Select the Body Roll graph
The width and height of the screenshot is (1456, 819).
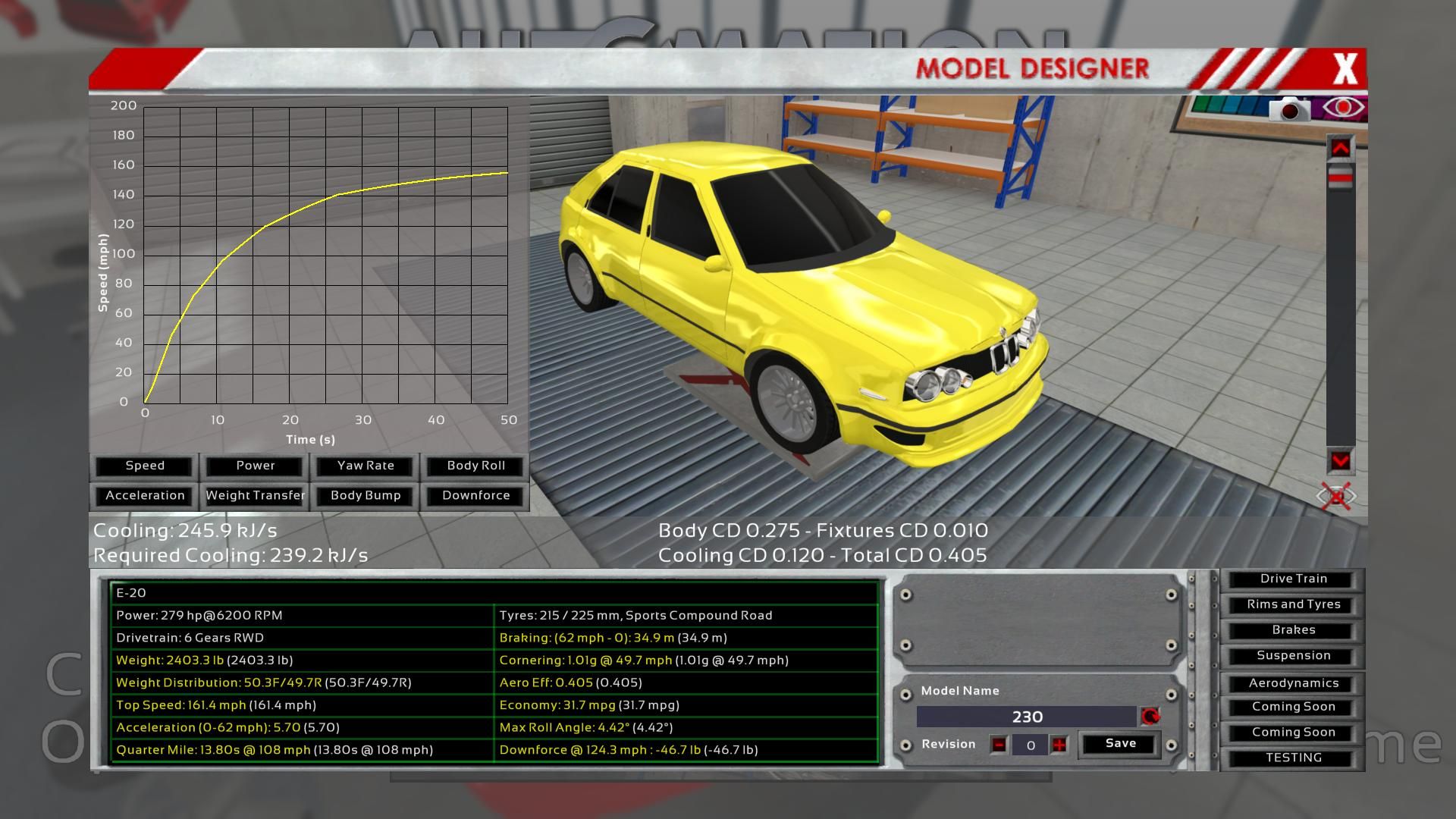point(475,466)
